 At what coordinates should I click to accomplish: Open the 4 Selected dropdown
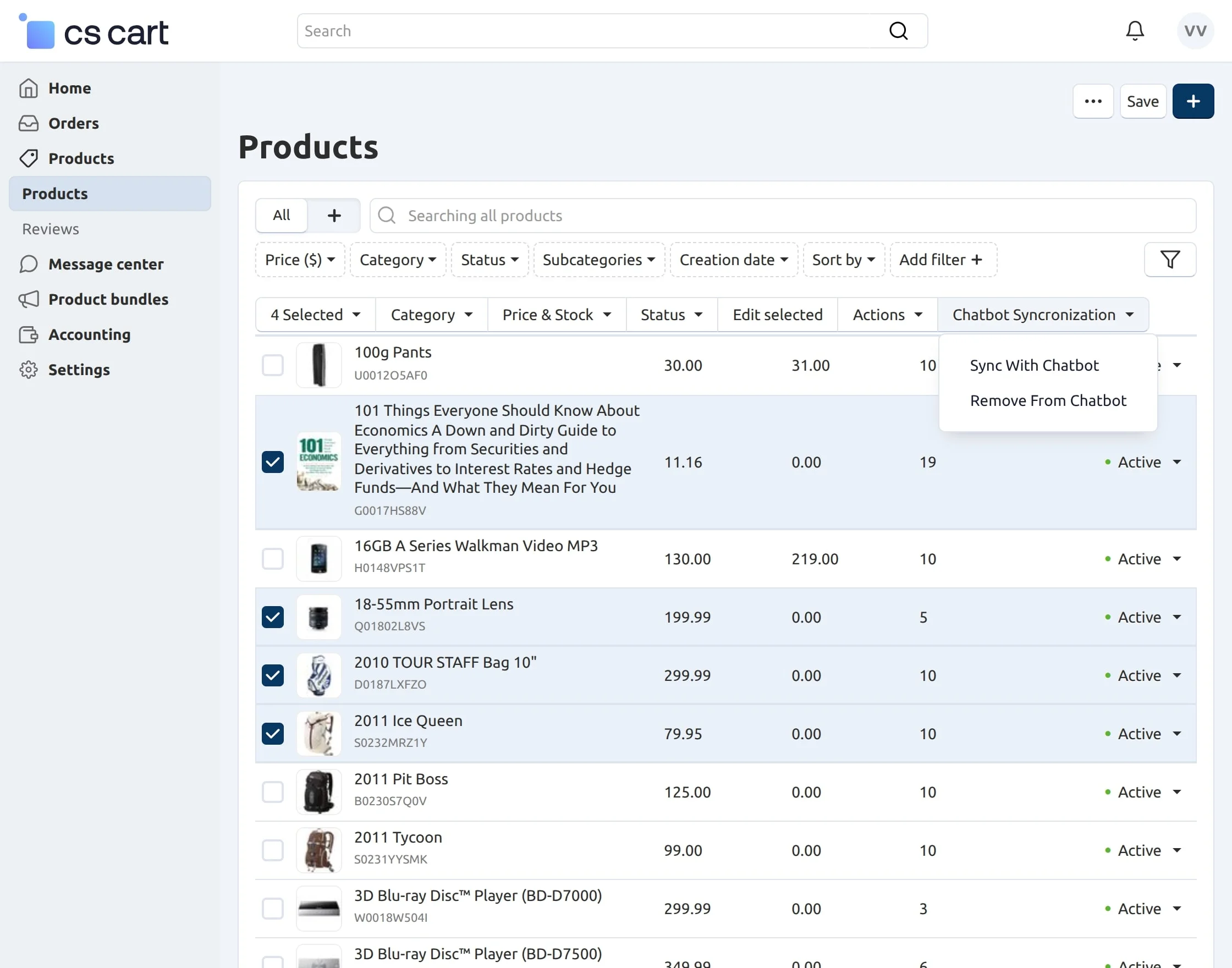(315, 315)
